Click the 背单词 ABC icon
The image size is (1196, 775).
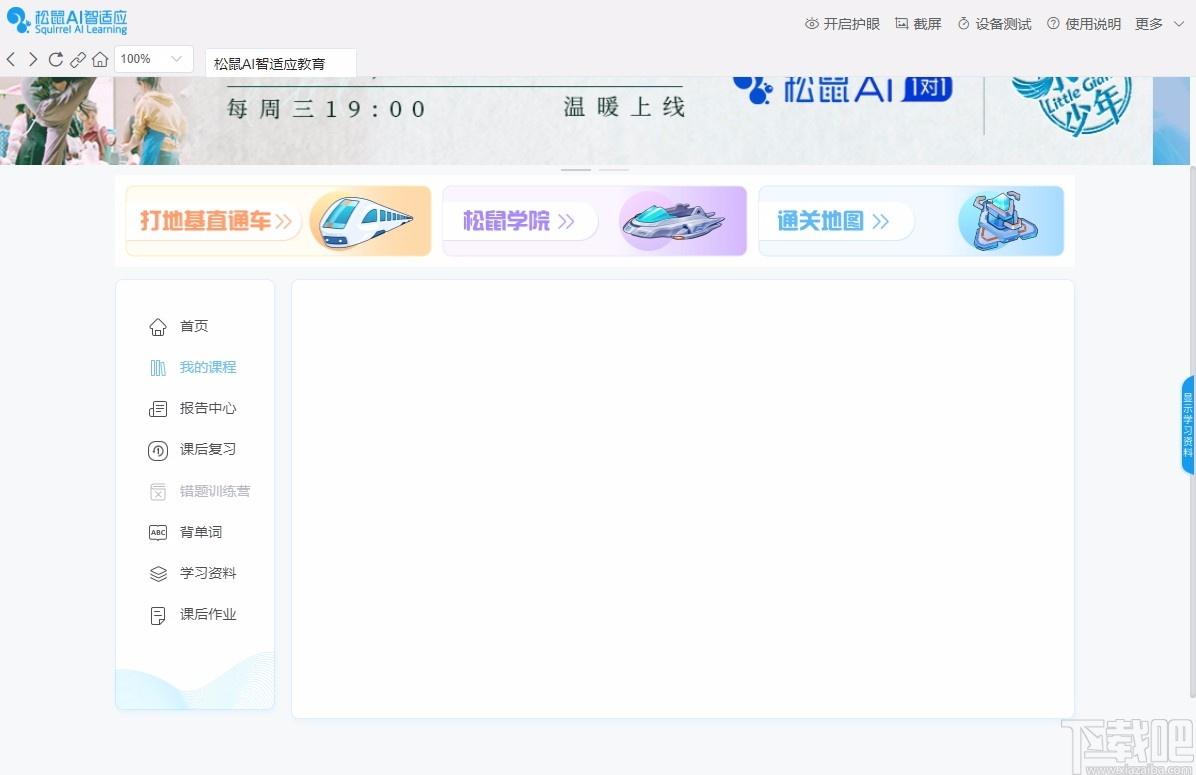pos(158,532)
